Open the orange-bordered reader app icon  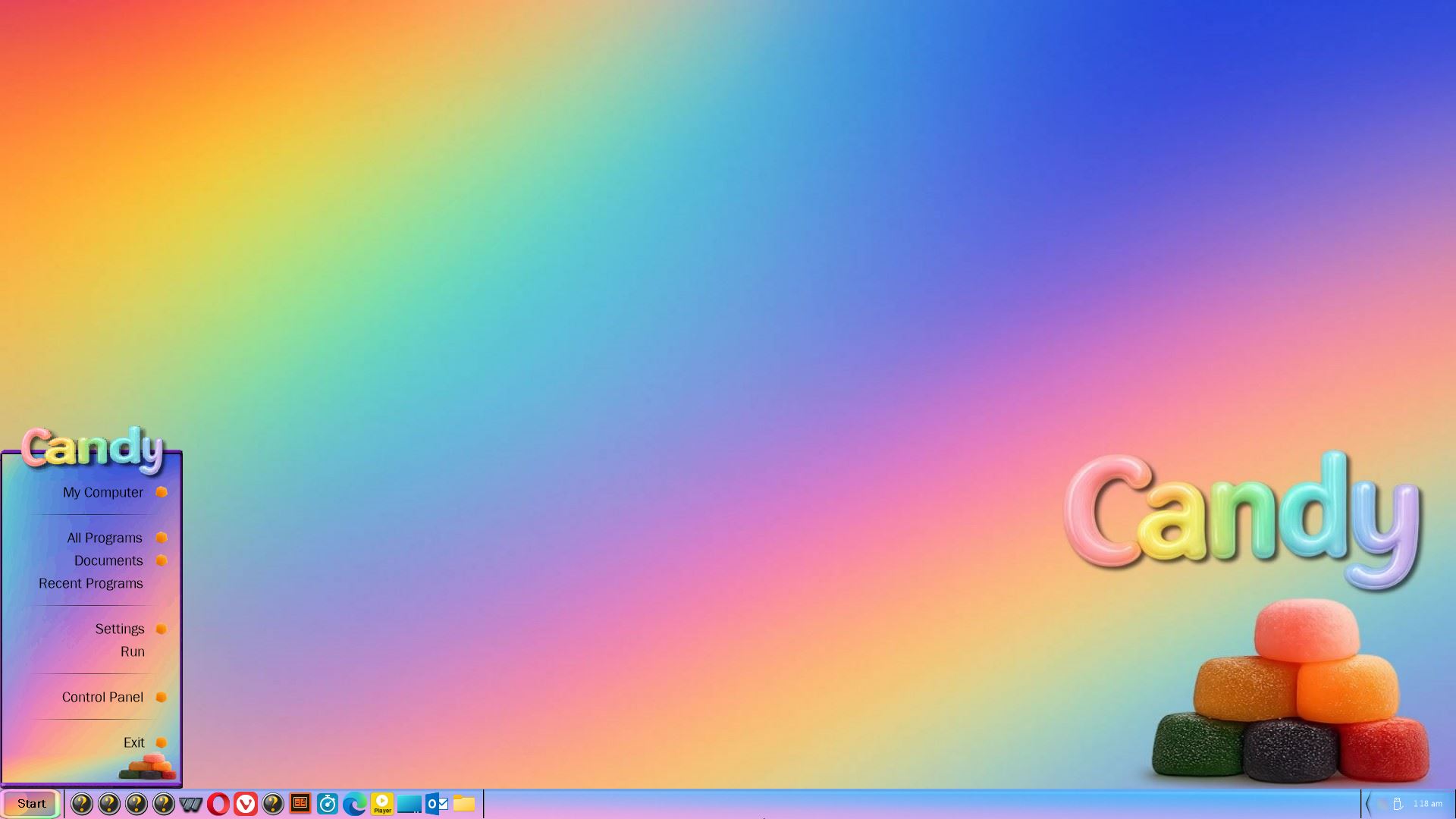click(300, 803)
